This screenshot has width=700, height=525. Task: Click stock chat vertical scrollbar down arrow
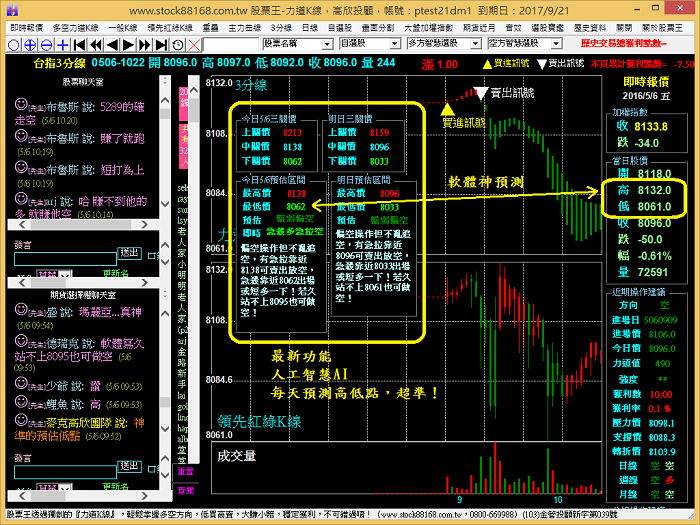pyautogui.click(x=165, y=204)
